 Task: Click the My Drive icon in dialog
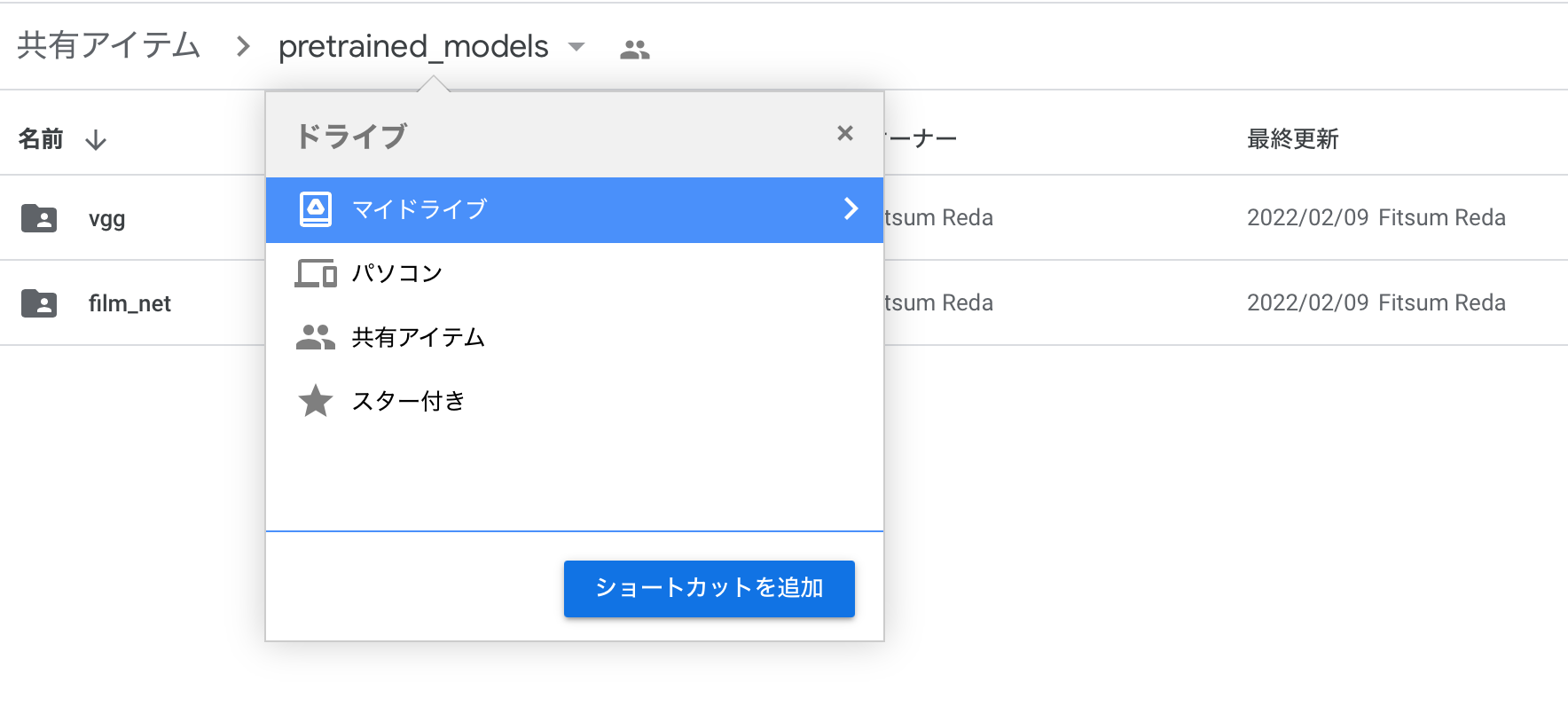click(316, 209)
